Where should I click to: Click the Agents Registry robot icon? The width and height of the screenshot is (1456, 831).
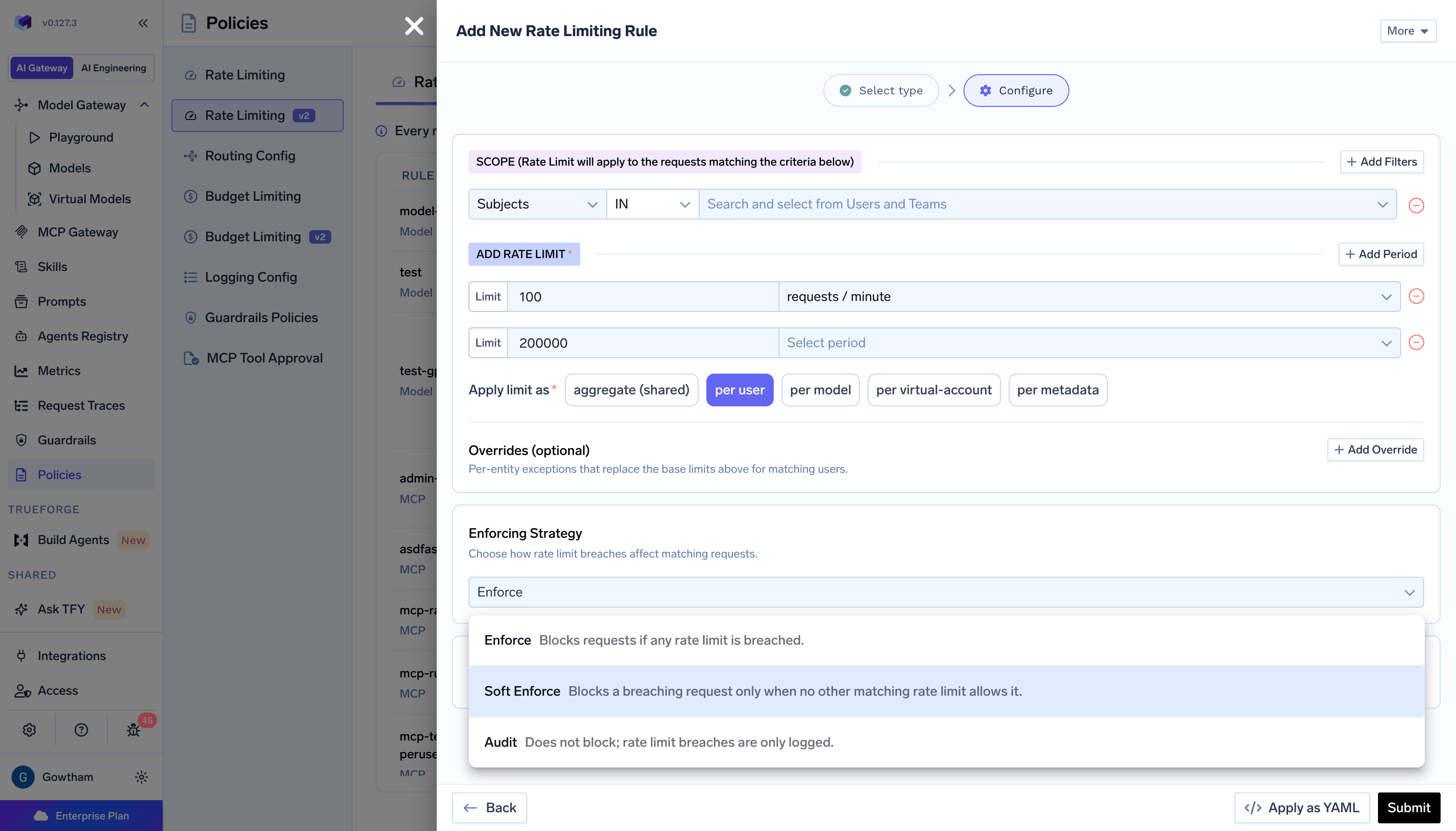click(x=21, y=336)
